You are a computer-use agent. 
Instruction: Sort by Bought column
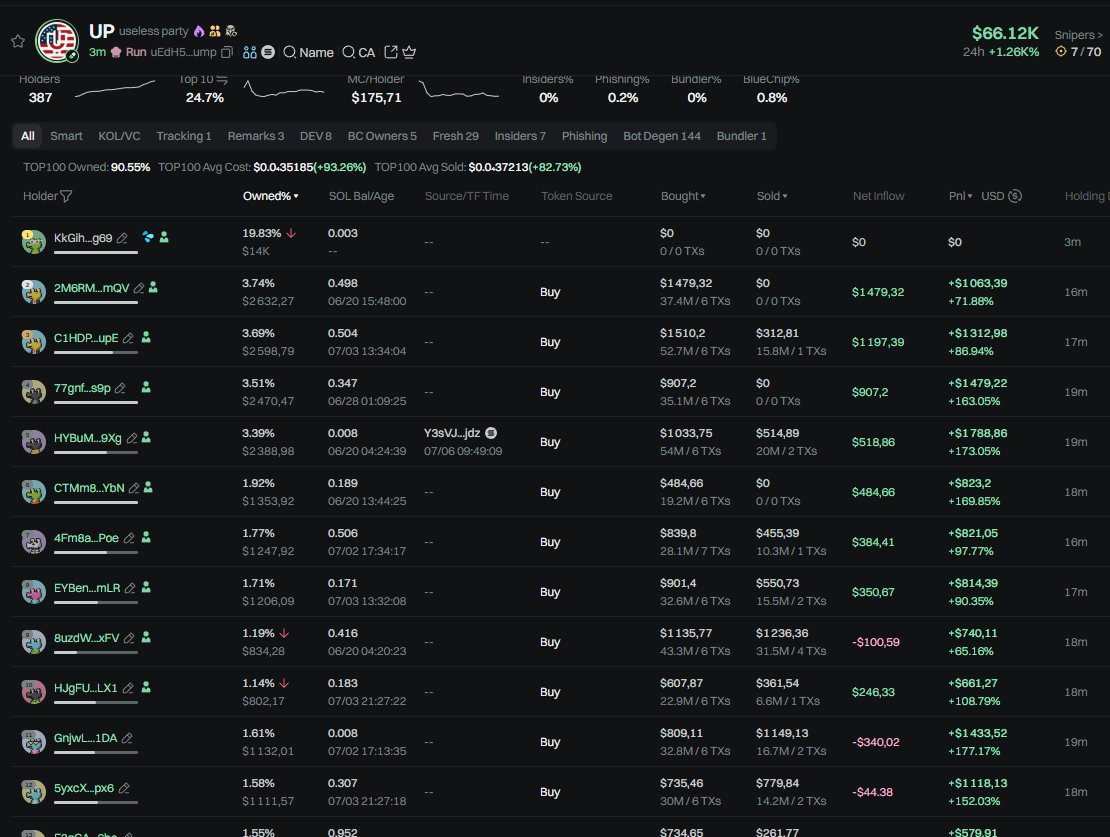click(x=683, y=196)
